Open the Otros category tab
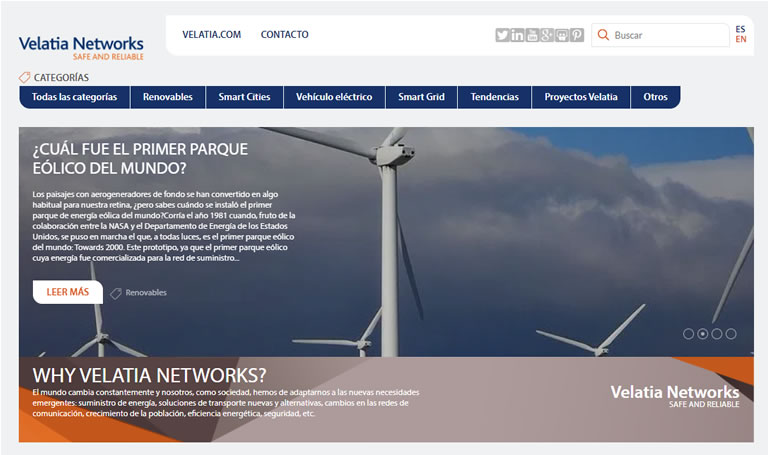The width and height of the screenshot is (768, 455). point(655,97)
